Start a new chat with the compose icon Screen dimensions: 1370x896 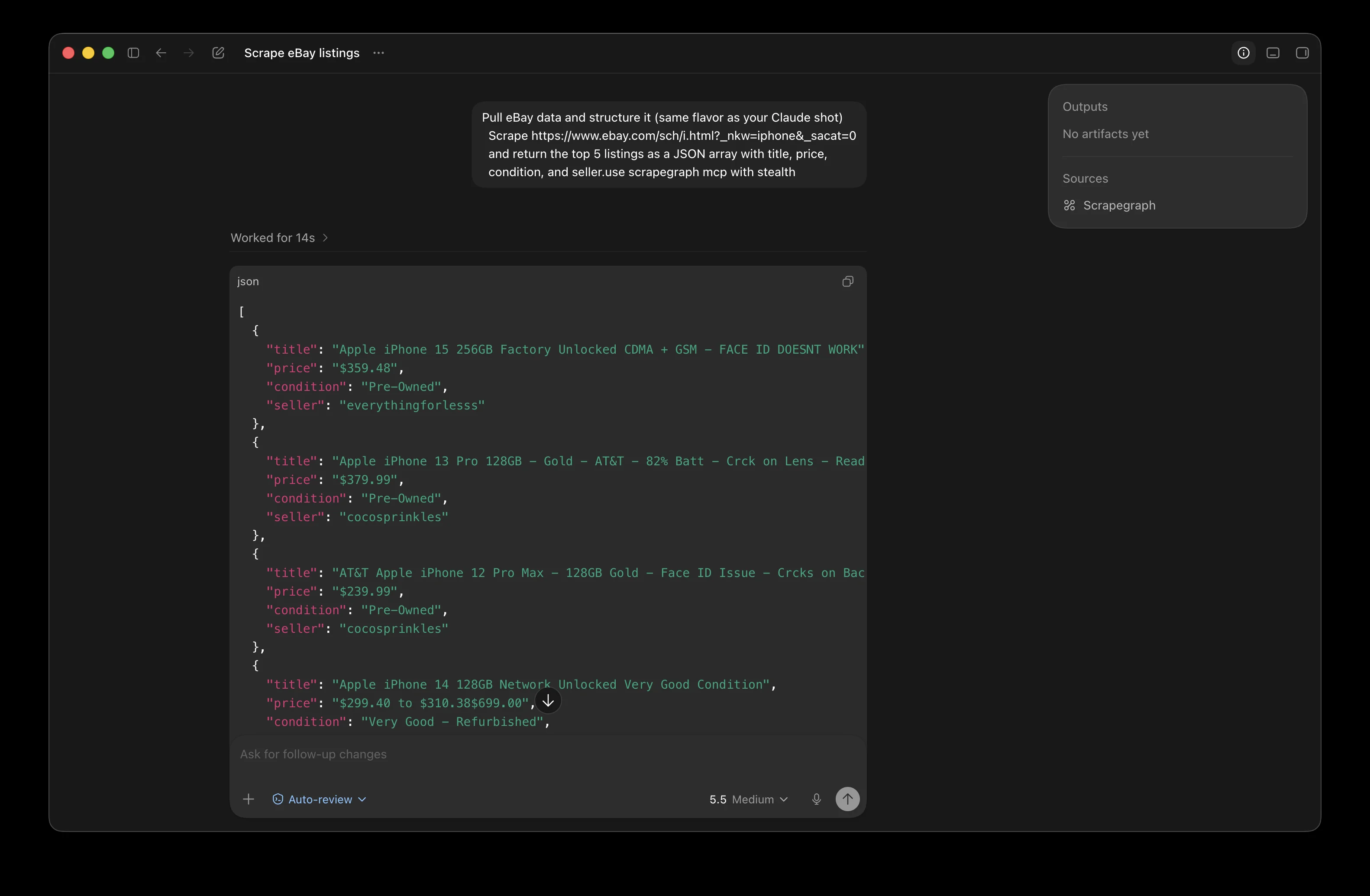tap(218, 53)
